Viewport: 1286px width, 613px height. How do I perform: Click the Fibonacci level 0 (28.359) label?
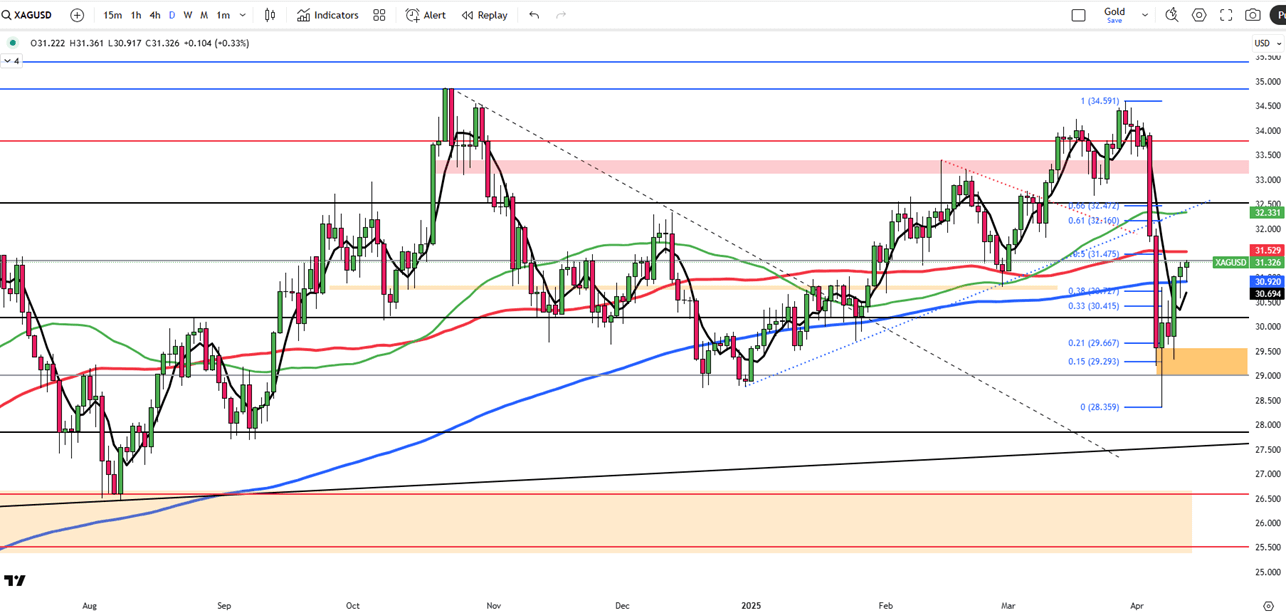tap(1100, 407)
